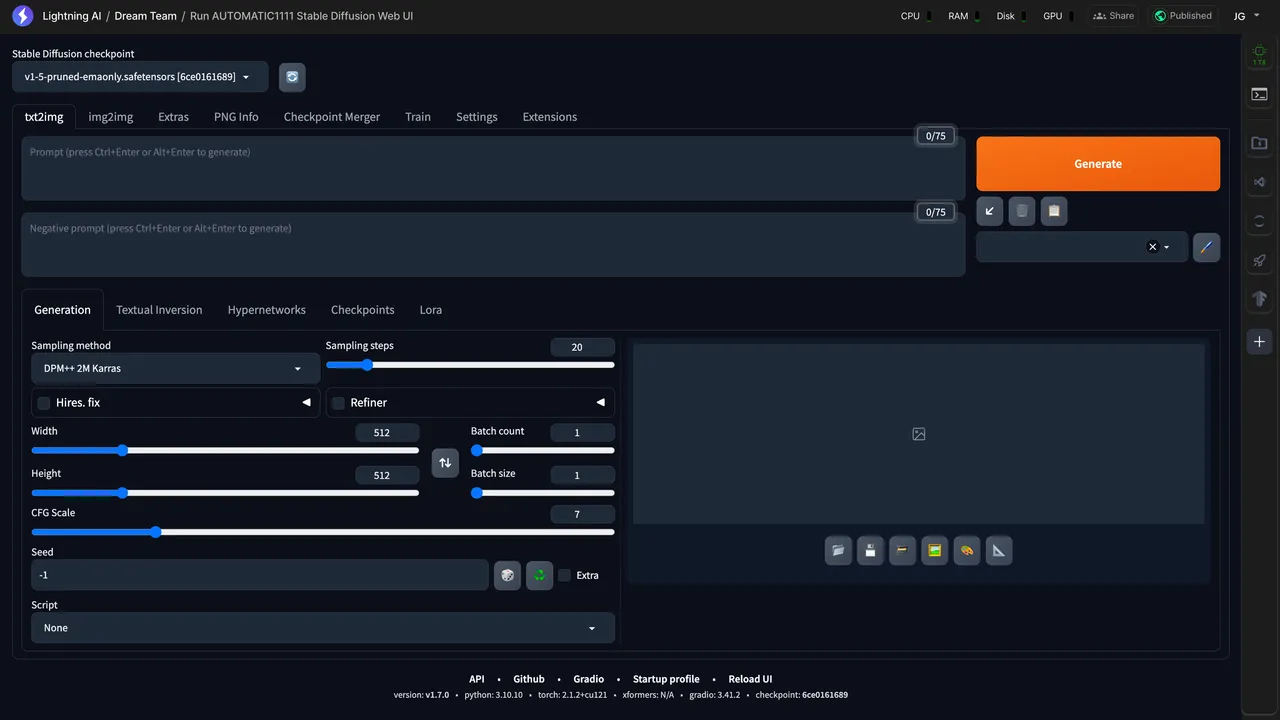Open the styles dropdown arrow
1280x720 pixels.
click(1166, 247)
